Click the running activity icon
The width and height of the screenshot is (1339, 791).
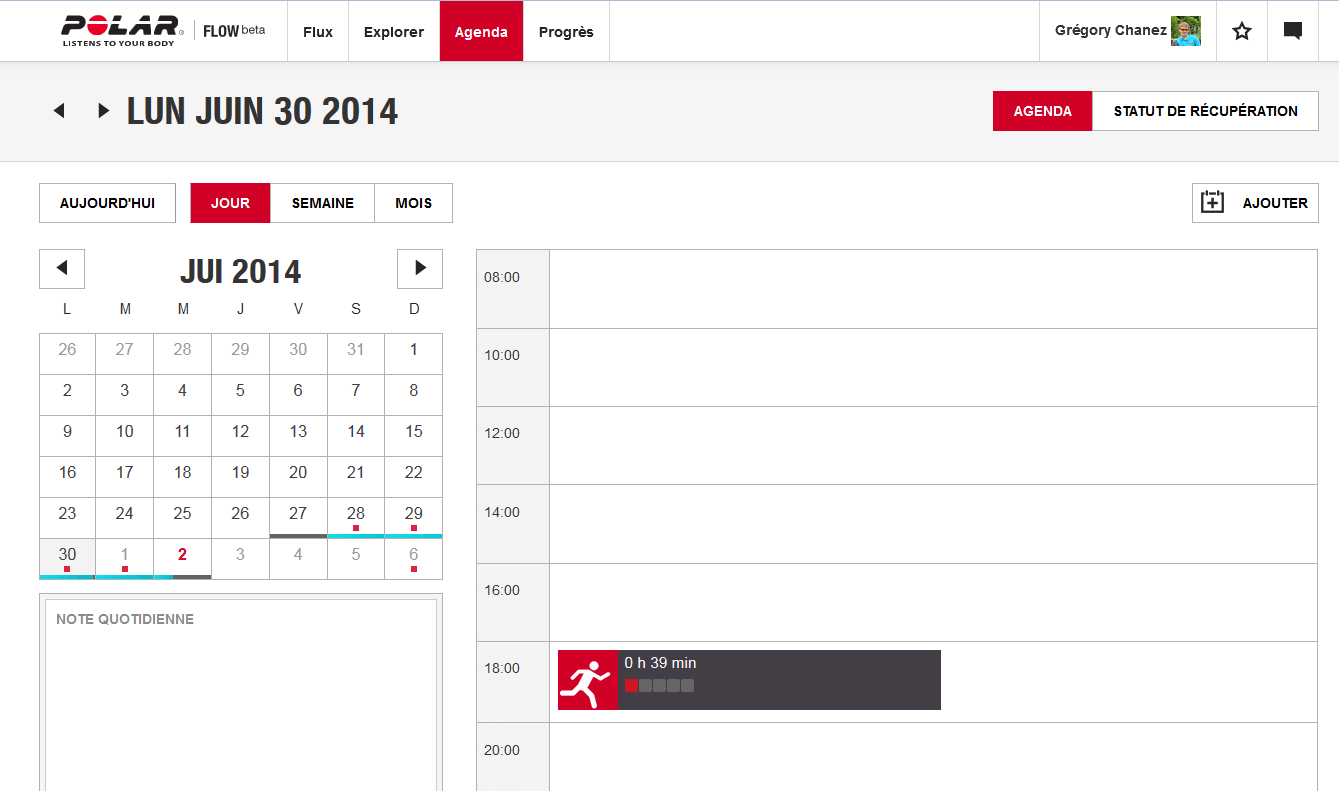(x=587, y=680)
